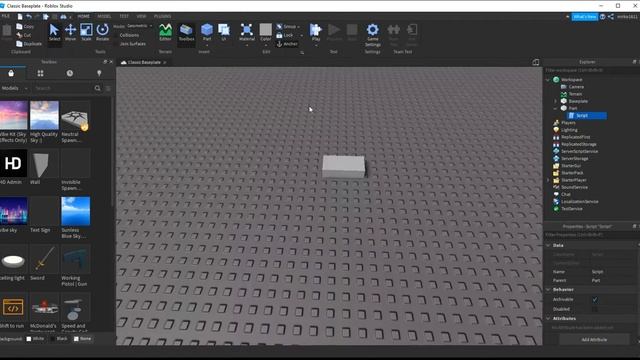This screenshot has height=360, width=640.
Task: Expand the StarterPlayer tree node
Action: tap(548, 180)
